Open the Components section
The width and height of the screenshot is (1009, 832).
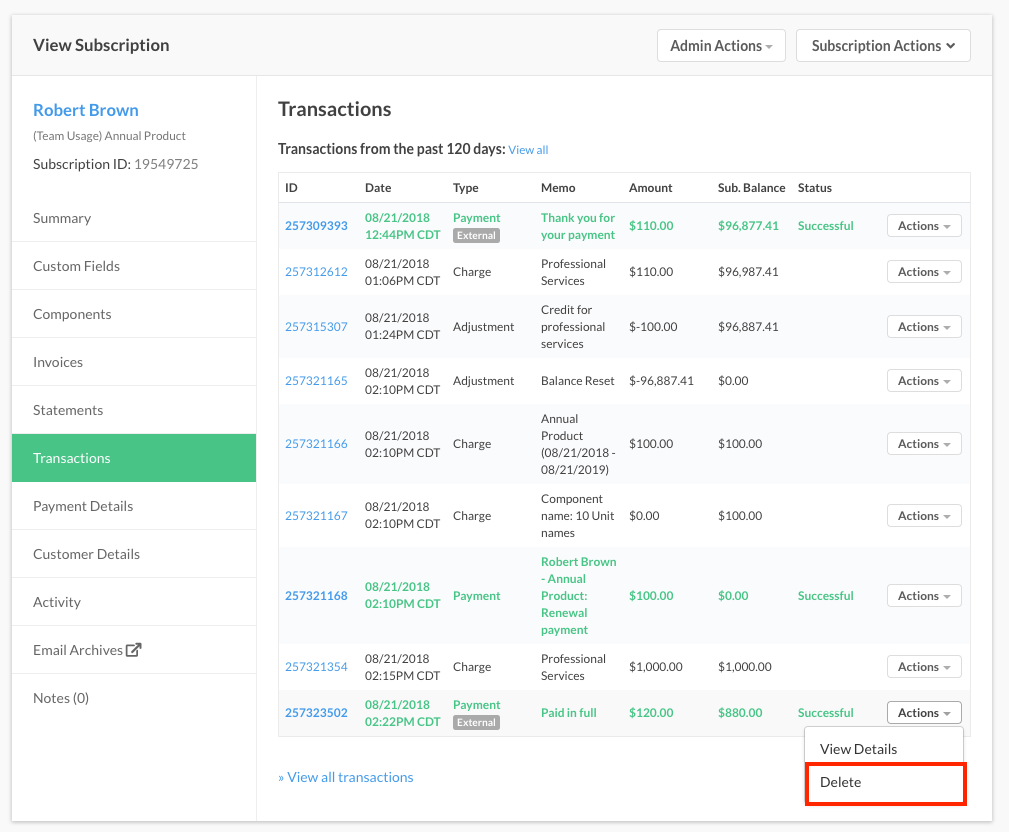tap(134, 314)
